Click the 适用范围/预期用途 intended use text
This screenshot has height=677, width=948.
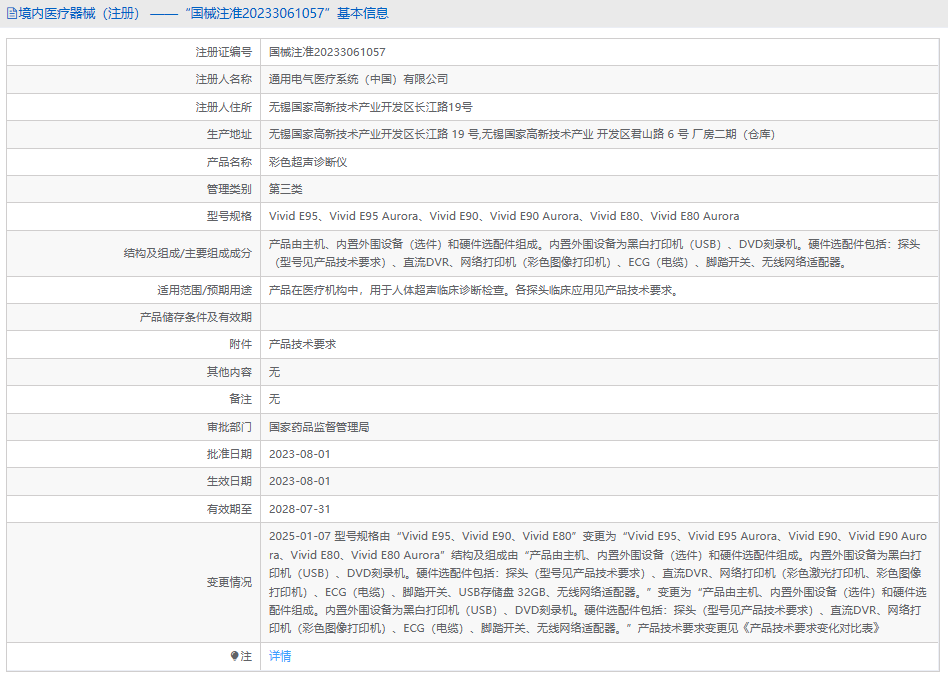click(x=474, y=290)
